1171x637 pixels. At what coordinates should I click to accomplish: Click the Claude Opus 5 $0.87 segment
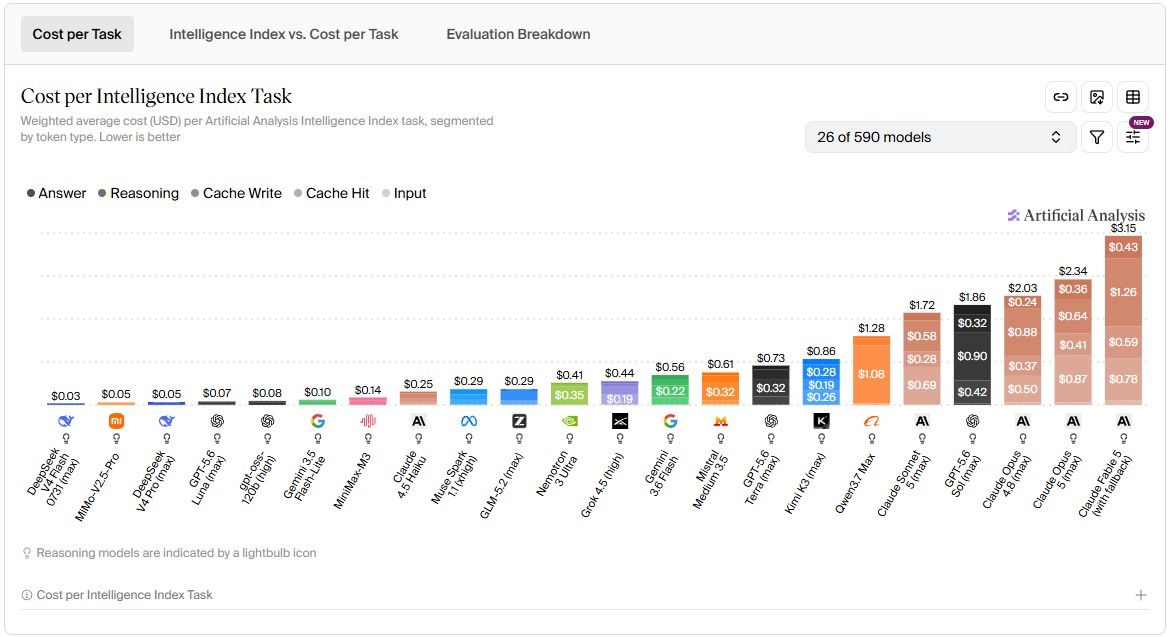(1073, 379)
